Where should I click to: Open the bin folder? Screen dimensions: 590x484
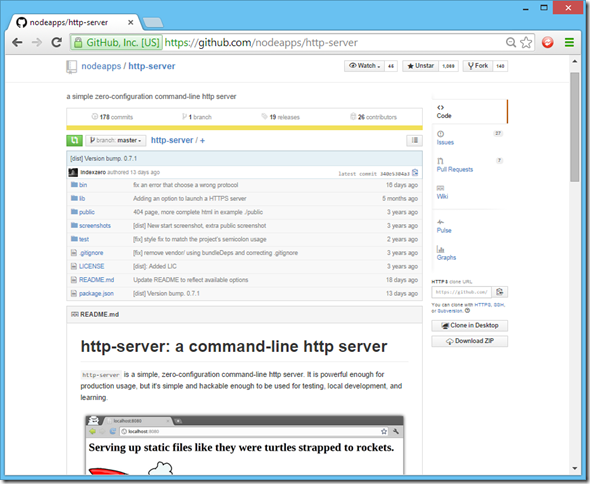click(83, 185)
